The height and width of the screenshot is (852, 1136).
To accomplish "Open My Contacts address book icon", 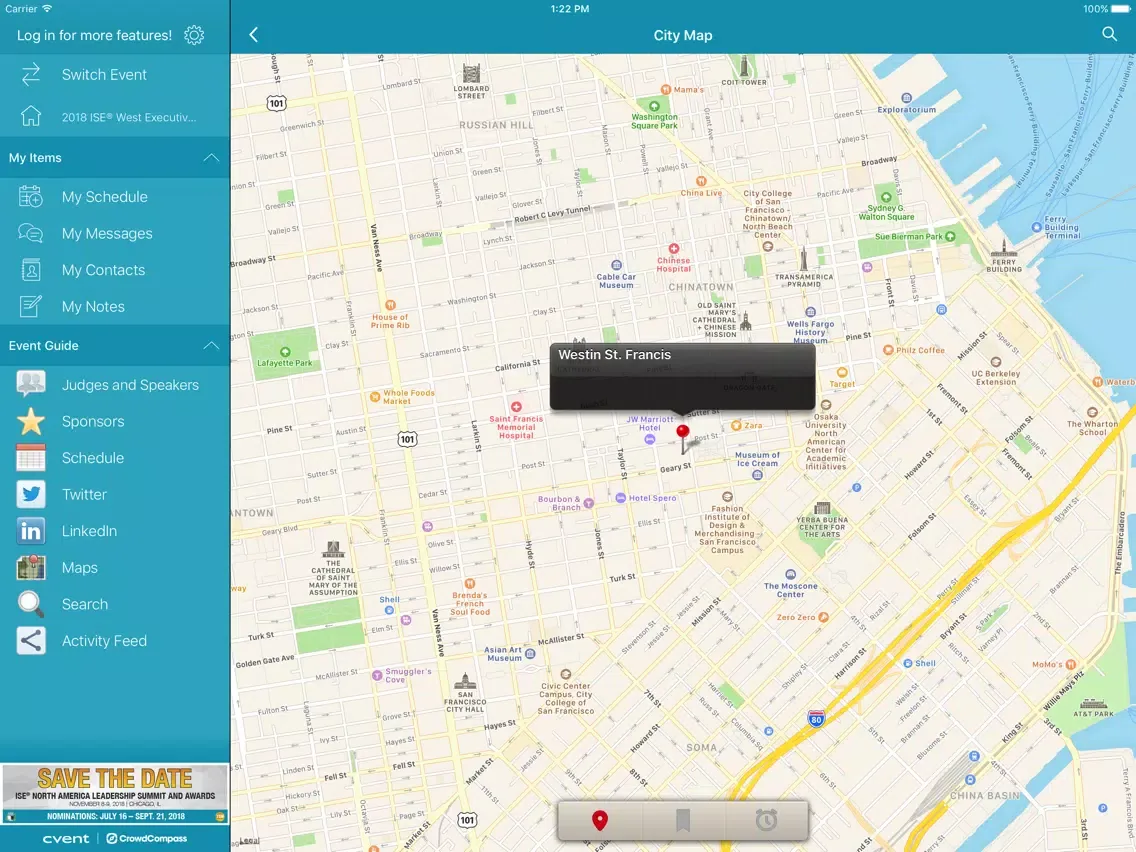I will (x=31, y=270).
